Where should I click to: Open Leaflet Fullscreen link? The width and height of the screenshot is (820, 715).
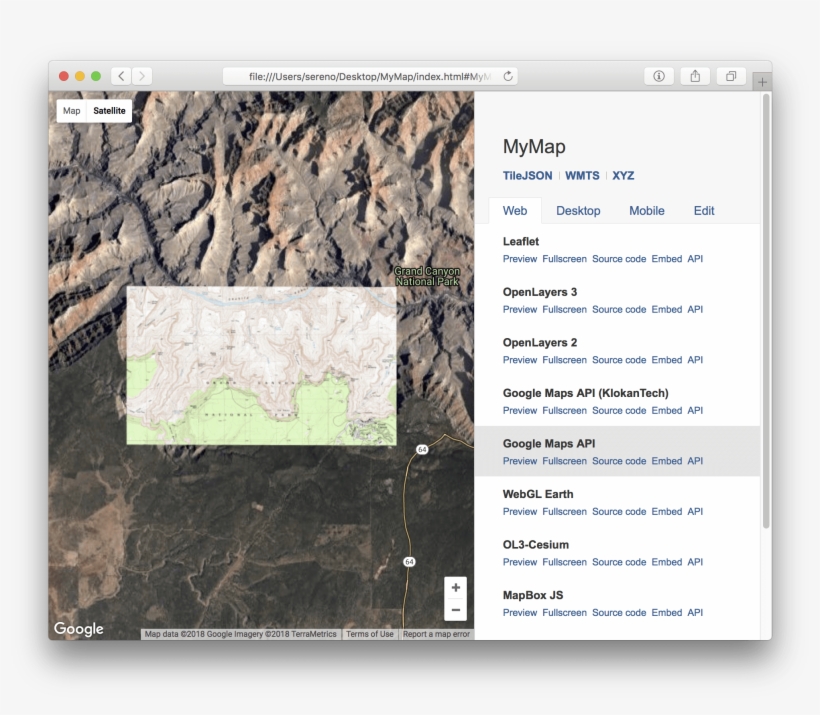[x=564, y=259]
